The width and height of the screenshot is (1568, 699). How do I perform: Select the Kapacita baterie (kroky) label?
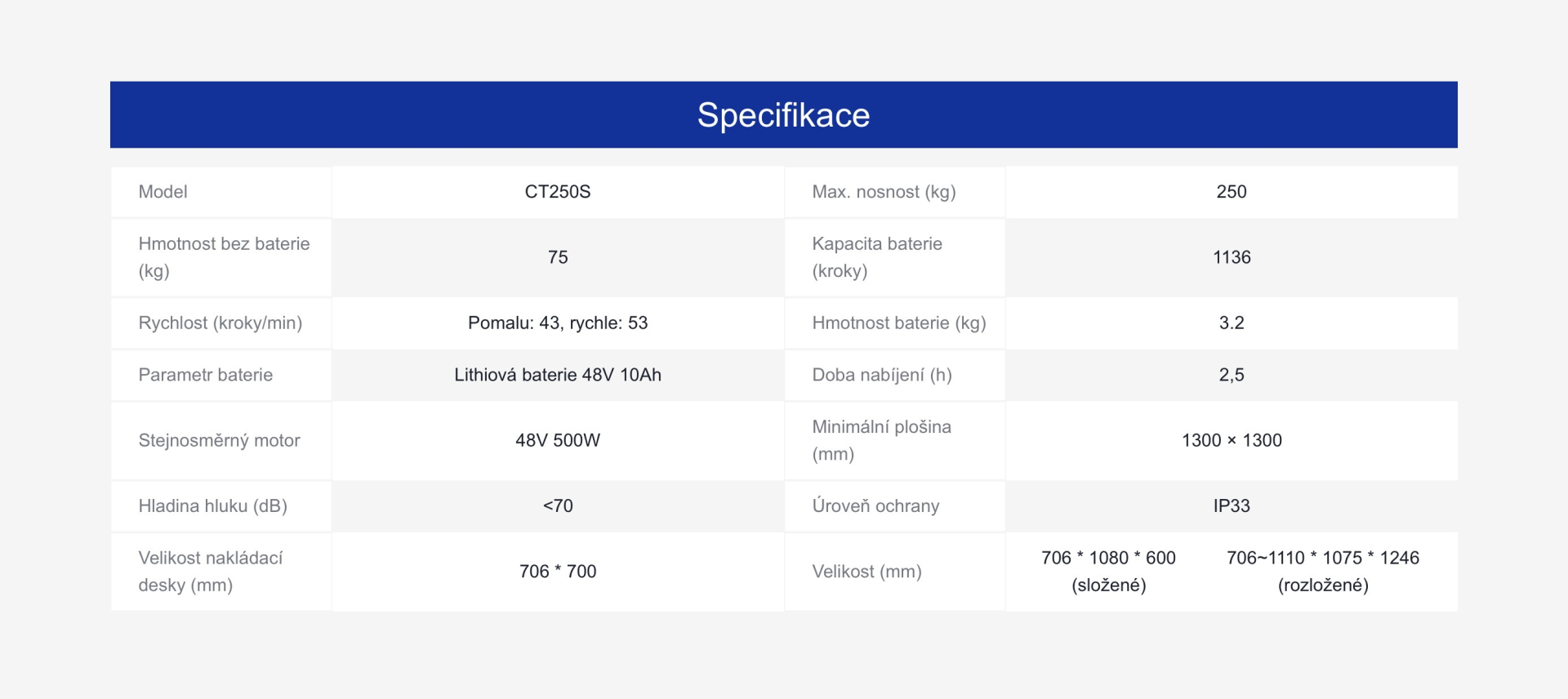(x=877, y=257)
